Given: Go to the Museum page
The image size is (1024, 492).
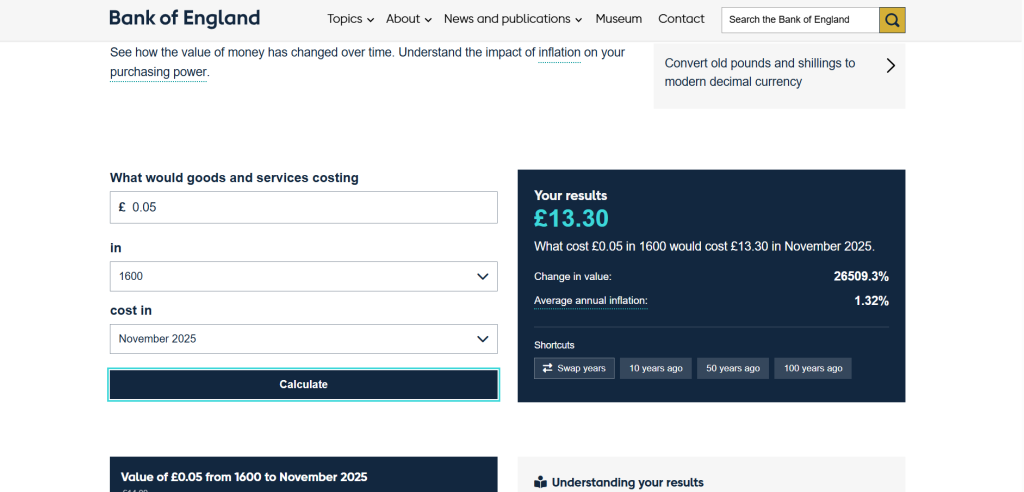Looking at the screenshot, I should click(618, 19).
